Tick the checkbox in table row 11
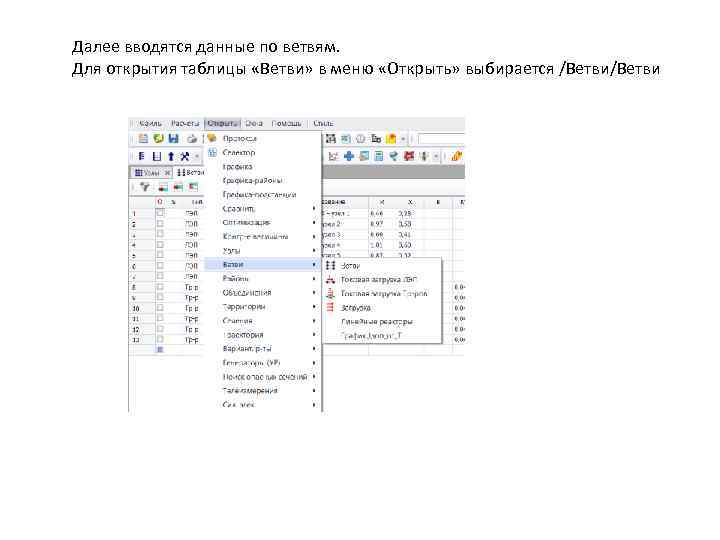 tap(160, 318)
